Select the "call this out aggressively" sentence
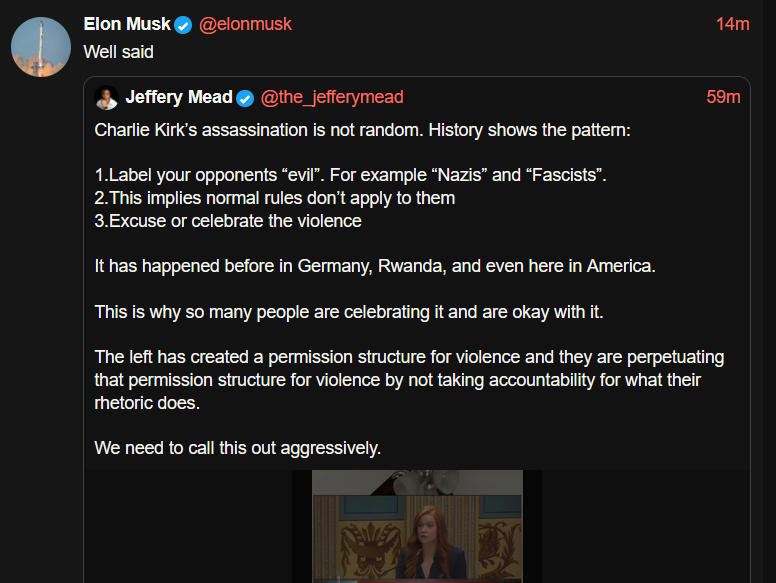776x583 pixels. pyautogui.click(x=238, y=448)
